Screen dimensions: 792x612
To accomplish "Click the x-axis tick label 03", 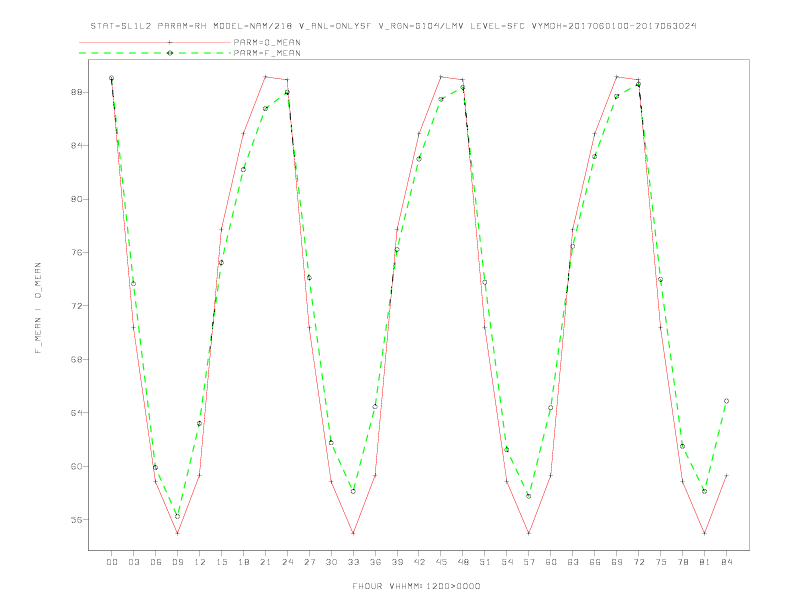I will pyautogui.click(x=134, y=562).
